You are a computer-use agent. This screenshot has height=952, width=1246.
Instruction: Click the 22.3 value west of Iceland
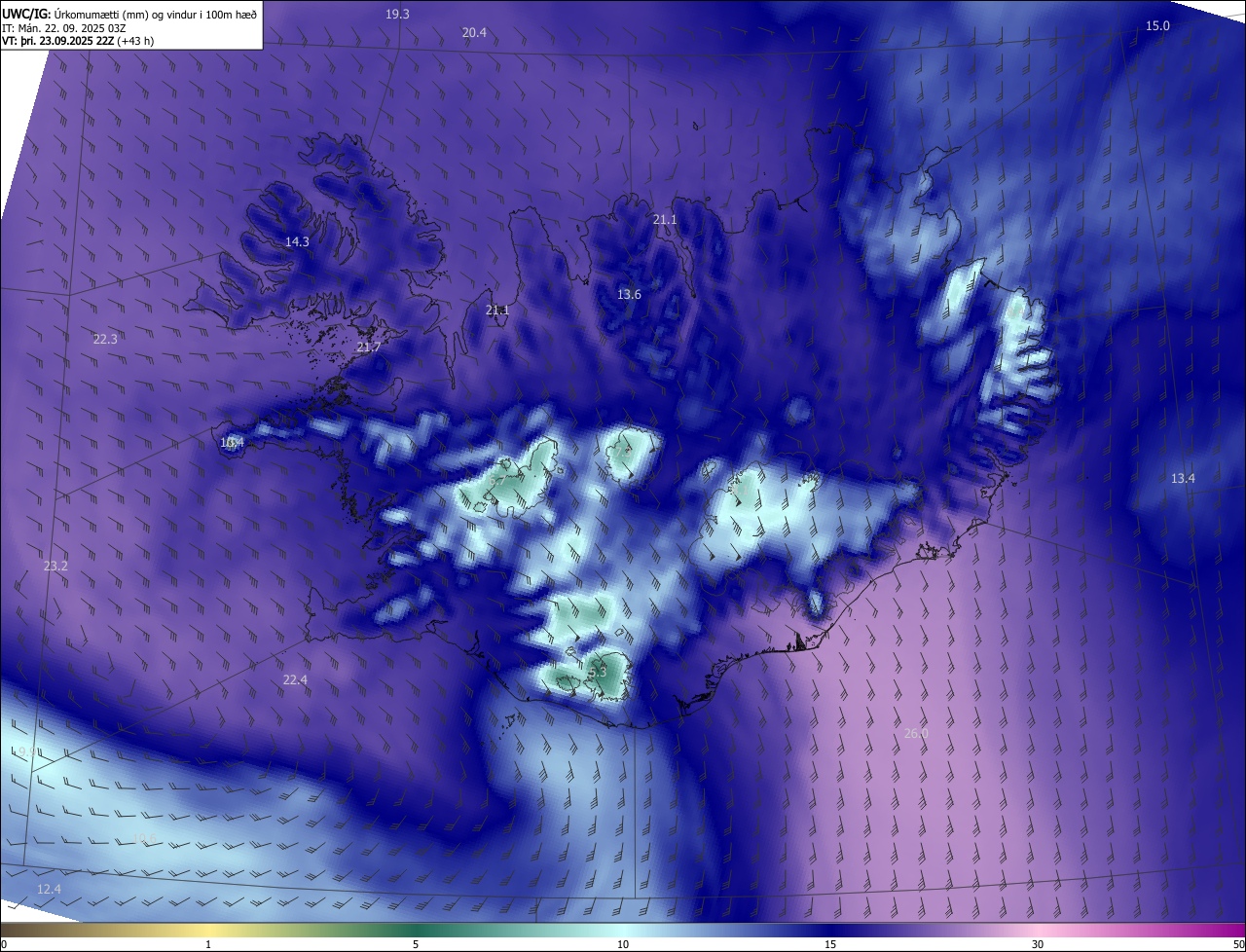pyautogui.click(x=105, y=339)
